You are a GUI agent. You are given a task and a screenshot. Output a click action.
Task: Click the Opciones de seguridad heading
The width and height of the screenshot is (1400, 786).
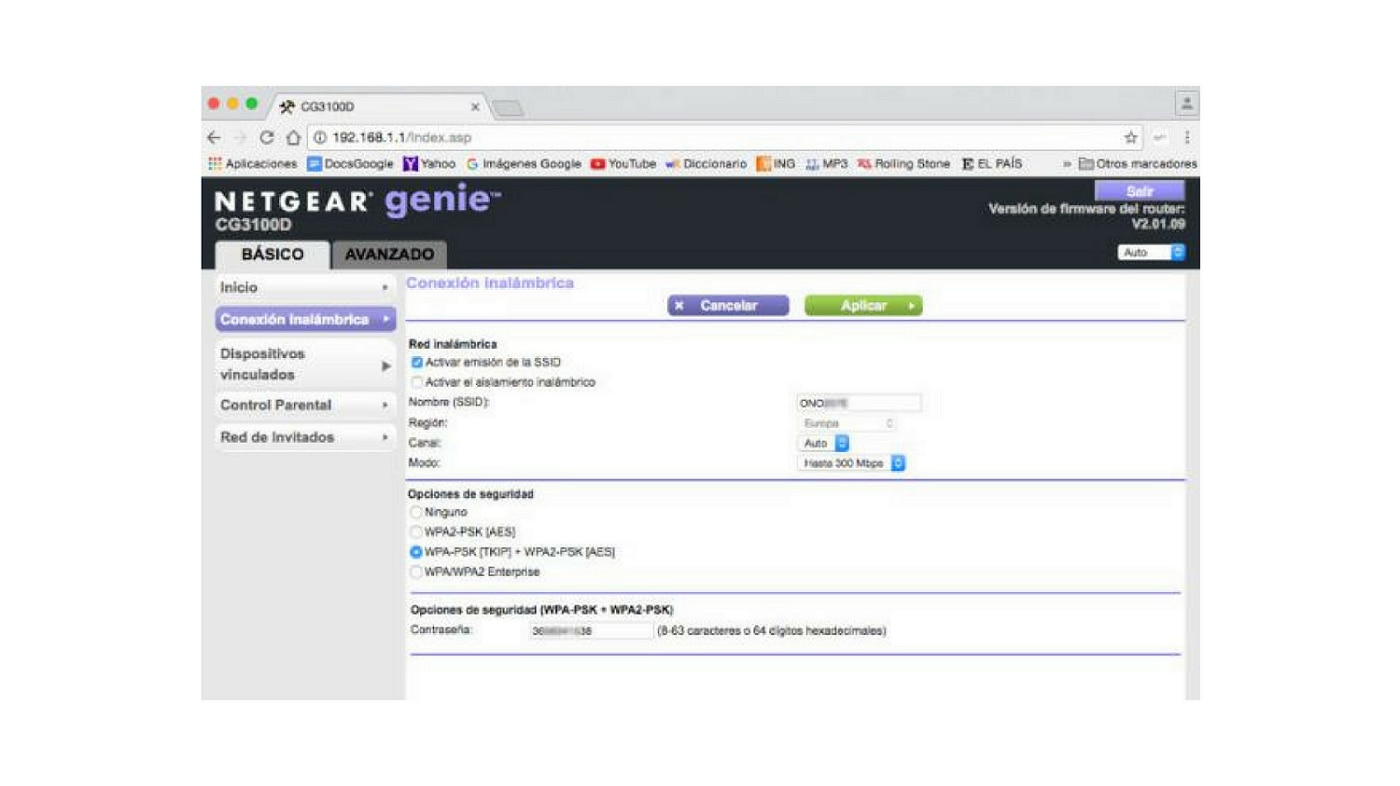coord(471,494)
